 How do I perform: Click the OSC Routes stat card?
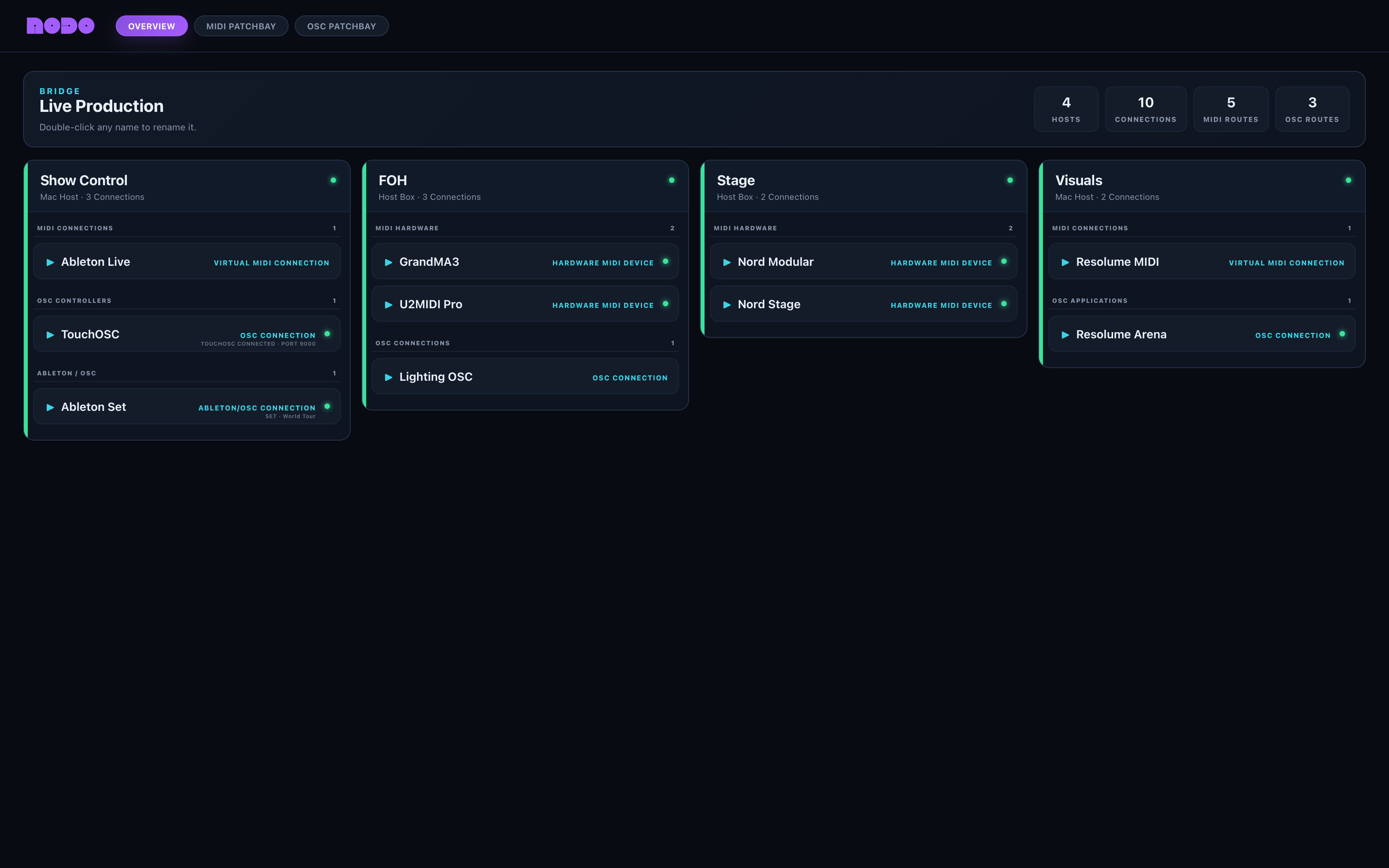pos(1312,109)
